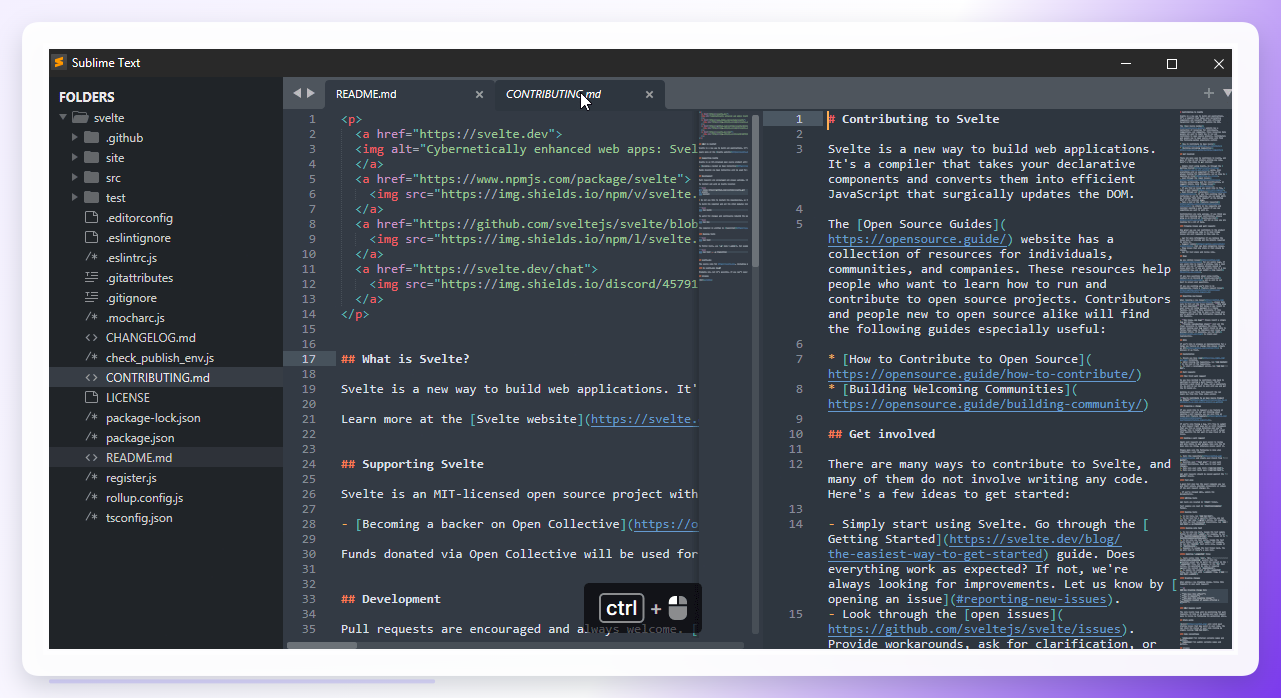Click line number 17 in left gutter
Screen dimensions: 1281x698
click(309, 359)
